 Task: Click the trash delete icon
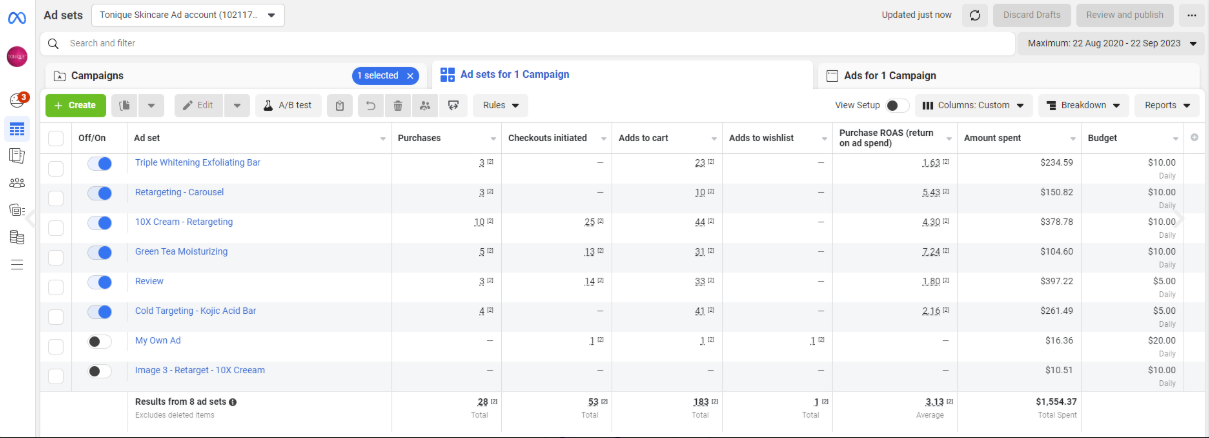tap(398, 105)
